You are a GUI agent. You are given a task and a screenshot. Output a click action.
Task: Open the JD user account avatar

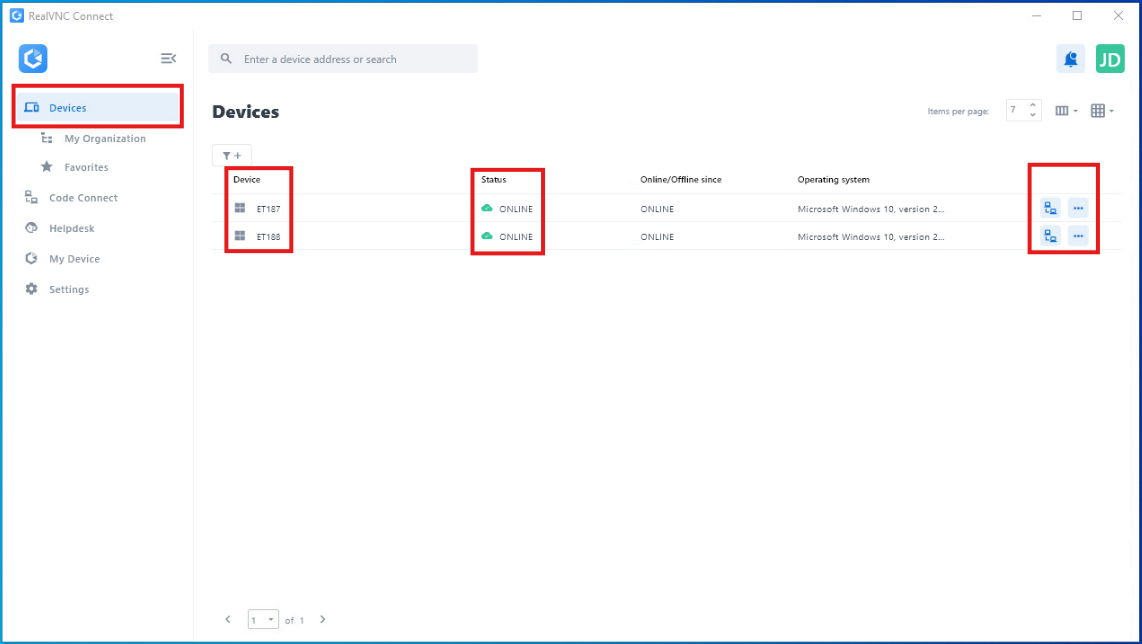point(1110,59)
